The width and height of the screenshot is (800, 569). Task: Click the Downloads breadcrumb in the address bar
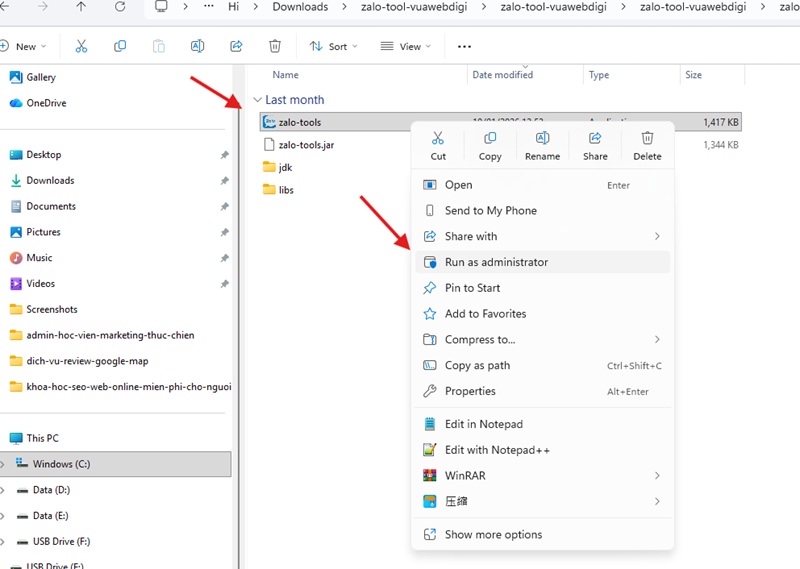300,7
